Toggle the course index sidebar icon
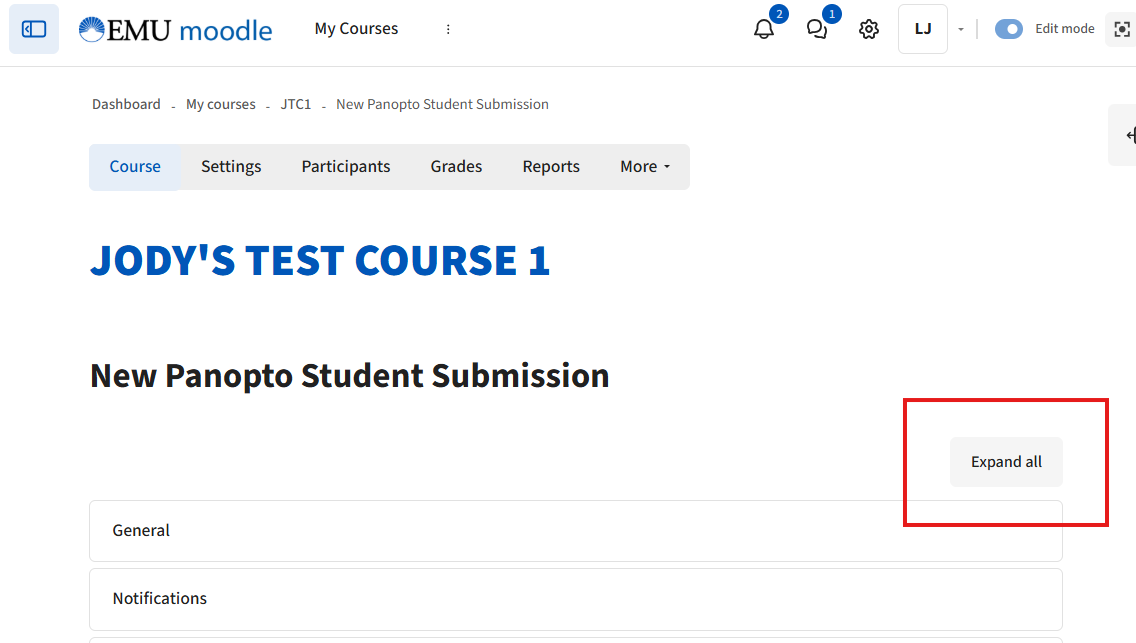This screenshot has height=643, width=1136. tap(34, 29)
